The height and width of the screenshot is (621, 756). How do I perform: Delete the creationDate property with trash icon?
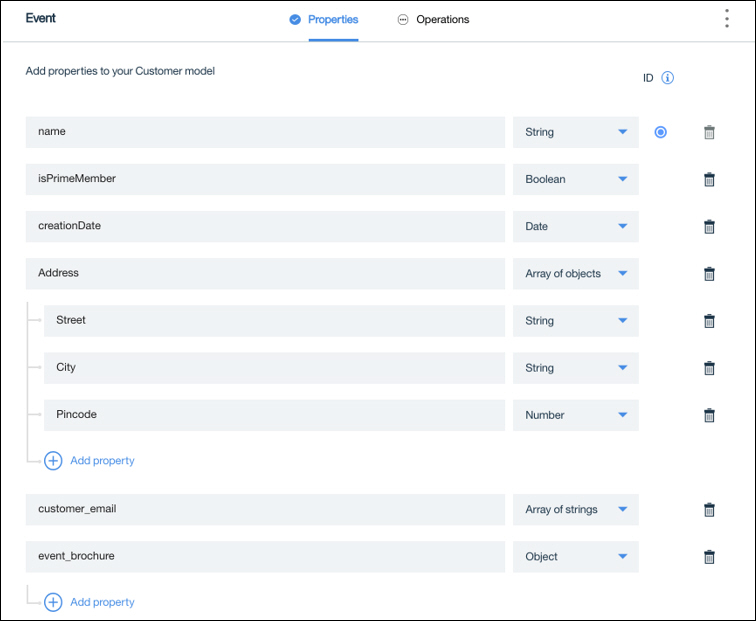click(x=709, y=227)
